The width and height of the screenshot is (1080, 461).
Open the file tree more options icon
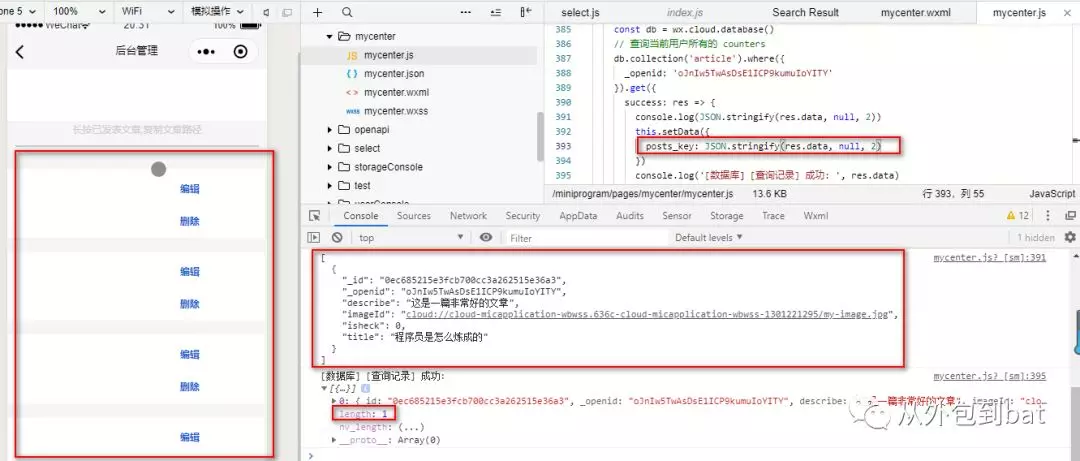click(466, 12)
